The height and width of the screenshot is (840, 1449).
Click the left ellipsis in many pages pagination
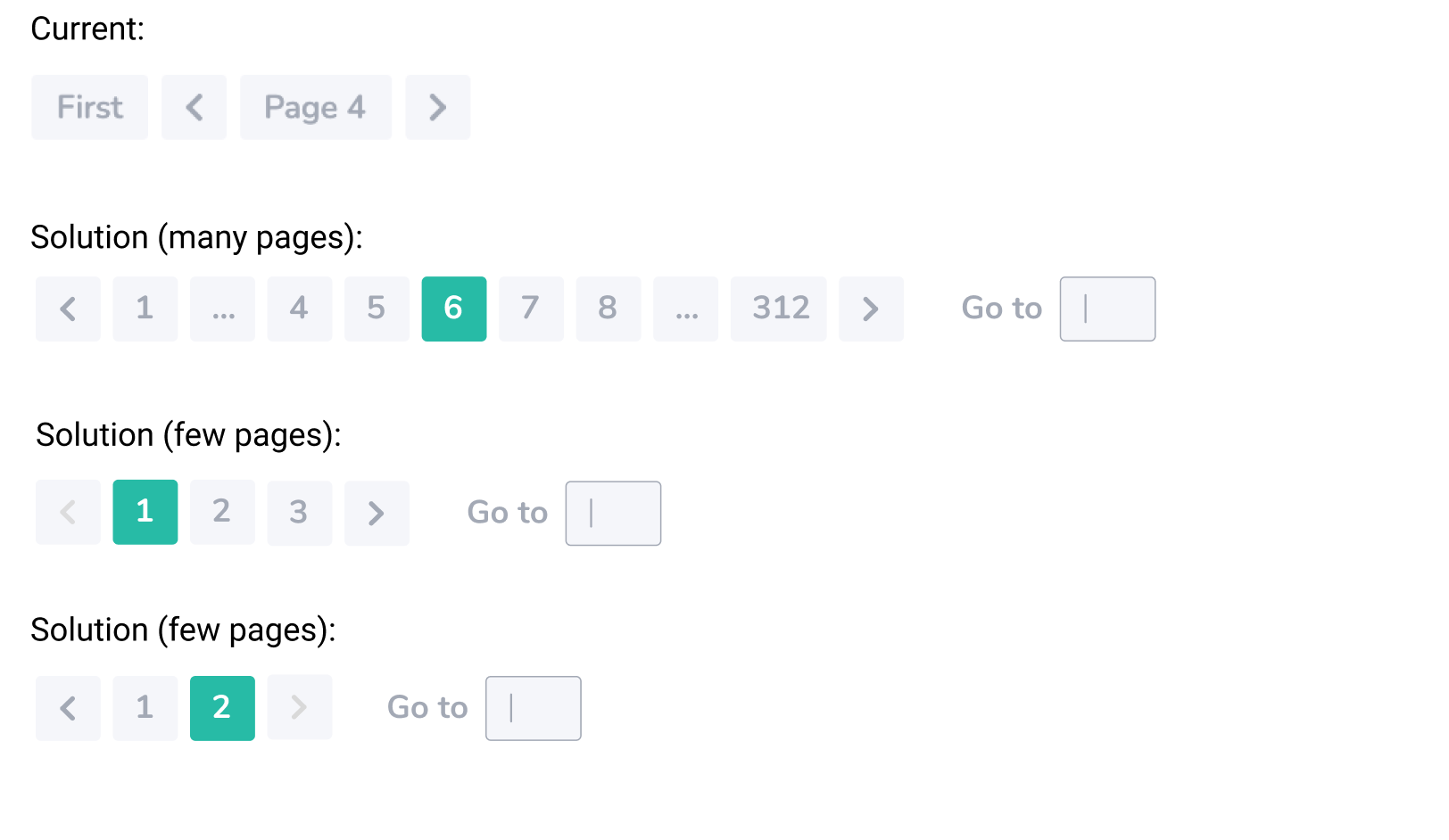tap(222, 309)
